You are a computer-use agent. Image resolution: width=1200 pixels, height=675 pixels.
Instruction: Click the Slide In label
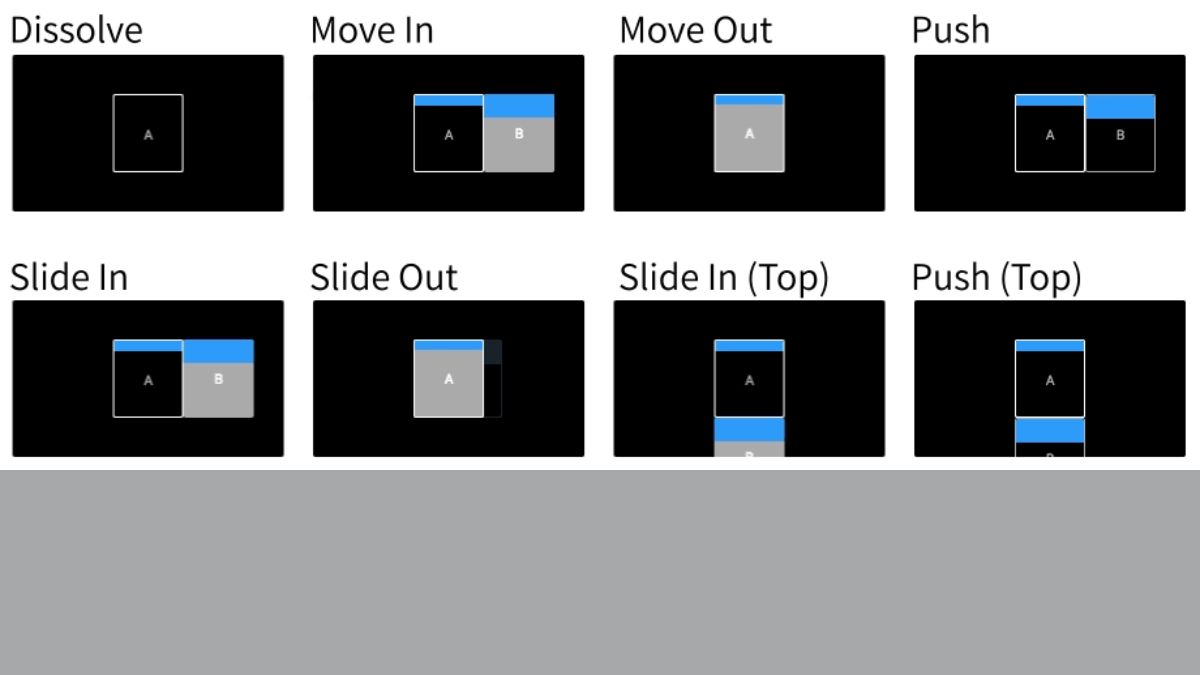point(69,277)
